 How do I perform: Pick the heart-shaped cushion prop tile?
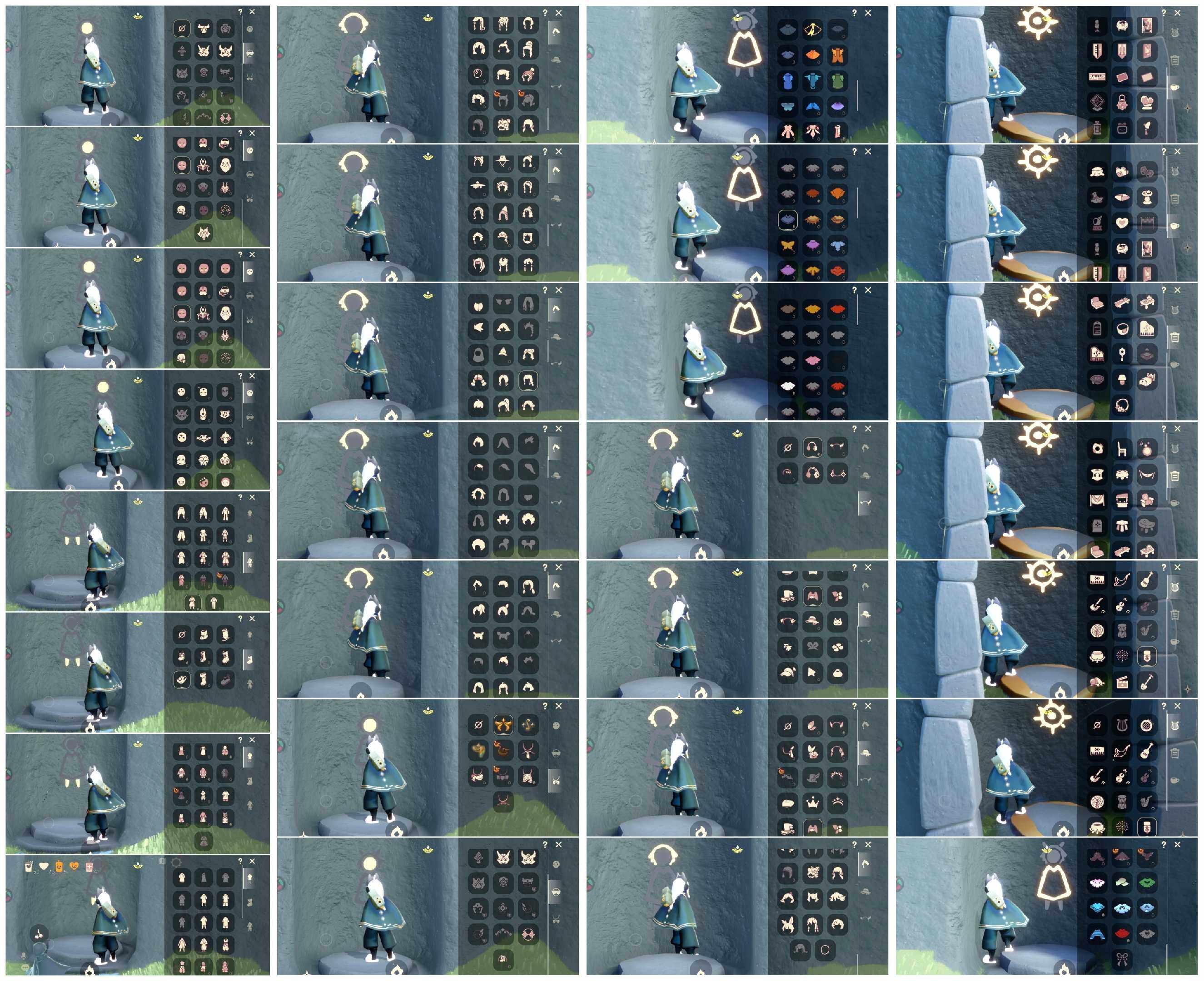pos(1122,223)
